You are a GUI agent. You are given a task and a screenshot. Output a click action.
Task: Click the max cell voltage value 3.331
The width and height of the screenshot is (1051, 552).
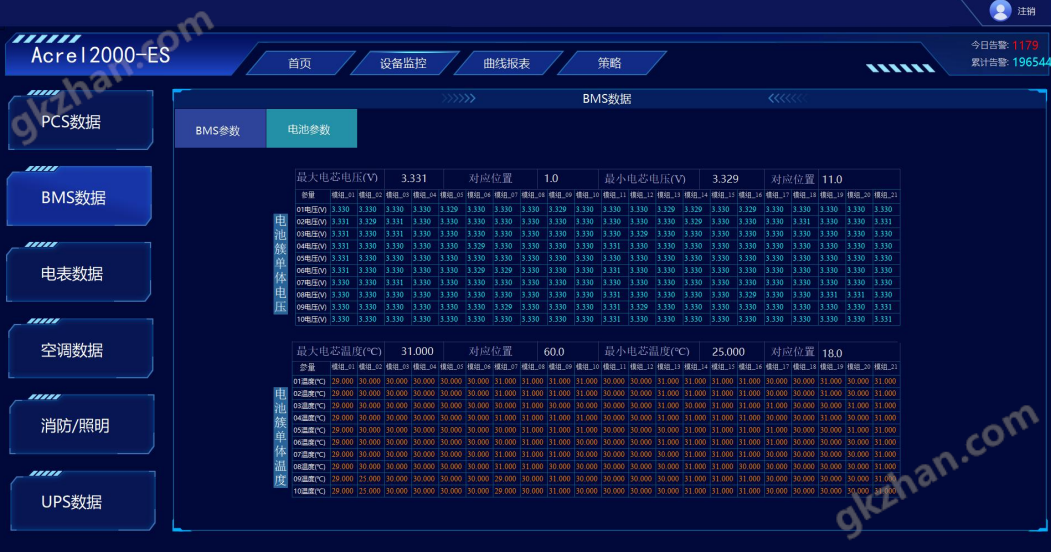point(414,178)
